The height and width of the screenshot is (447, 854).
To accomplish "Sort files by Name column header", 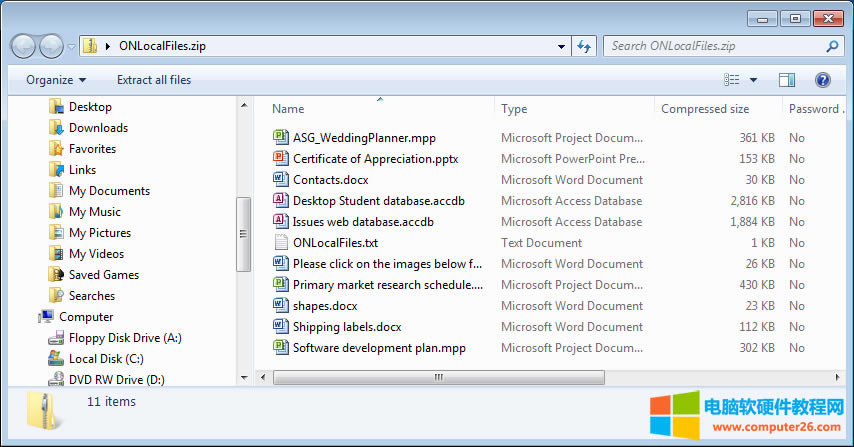I will click(x=380, y=109).
